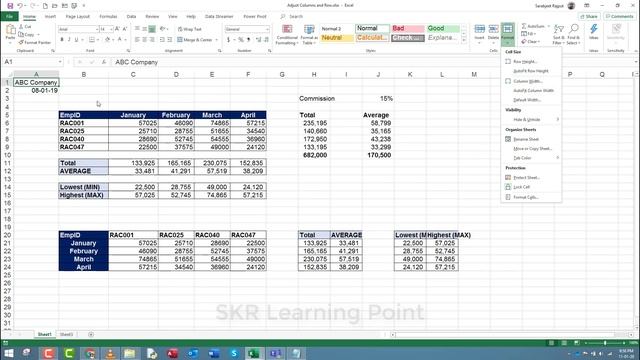640x360 pixels.
Task: Toggle Bold formatting
Action: pos(62,40)
